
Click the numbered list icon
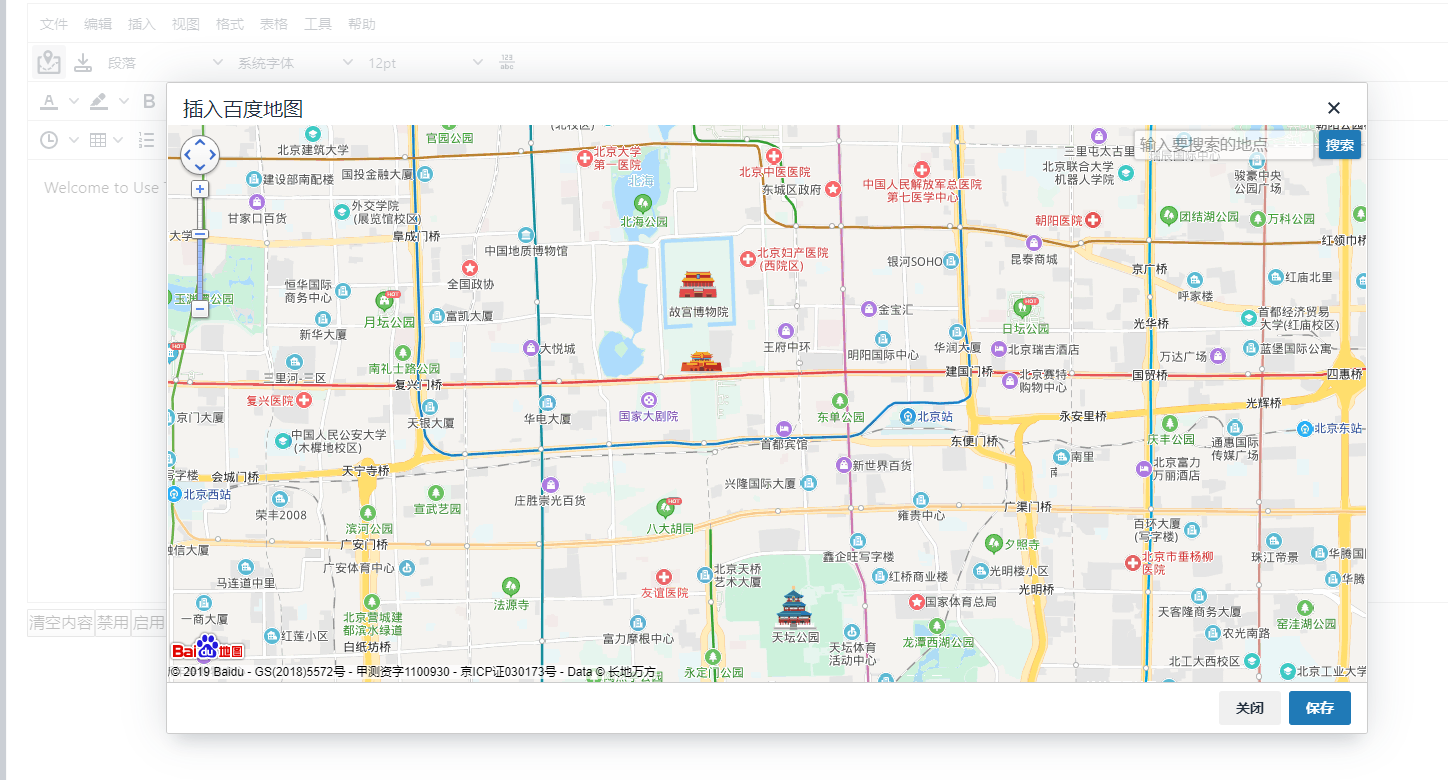click(145, 140)
